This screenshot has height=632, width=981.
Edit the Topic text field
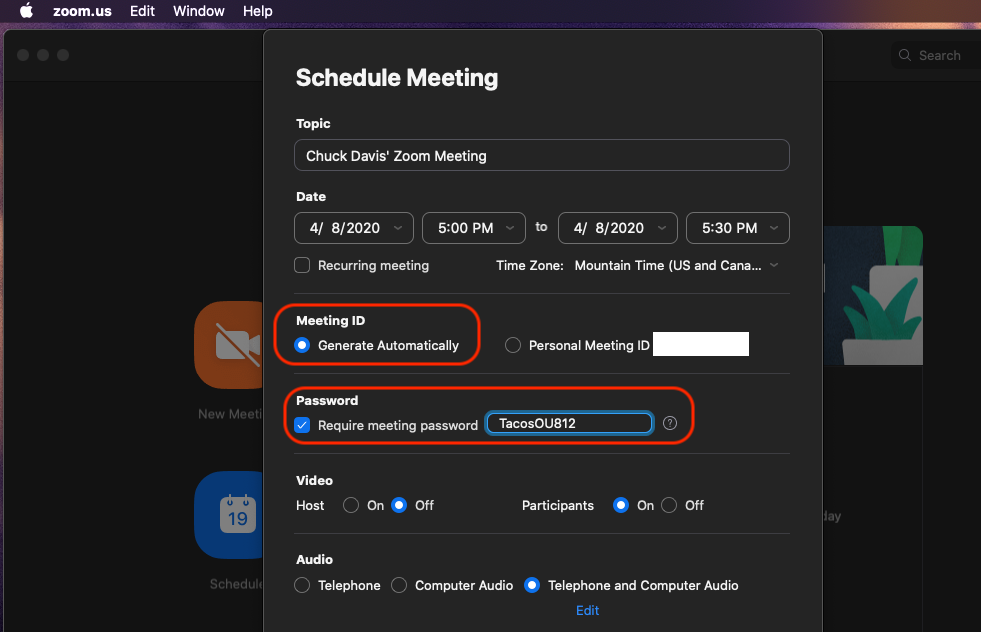point(542,155)
